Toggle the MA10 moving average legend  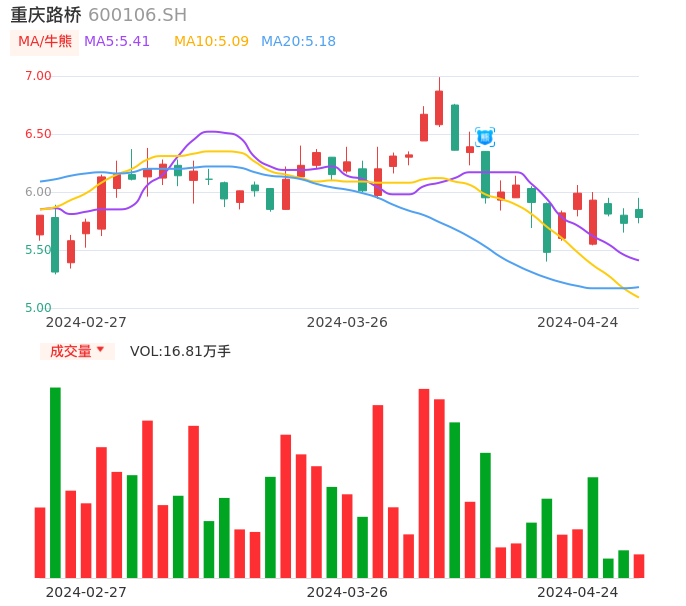[211, 42]
